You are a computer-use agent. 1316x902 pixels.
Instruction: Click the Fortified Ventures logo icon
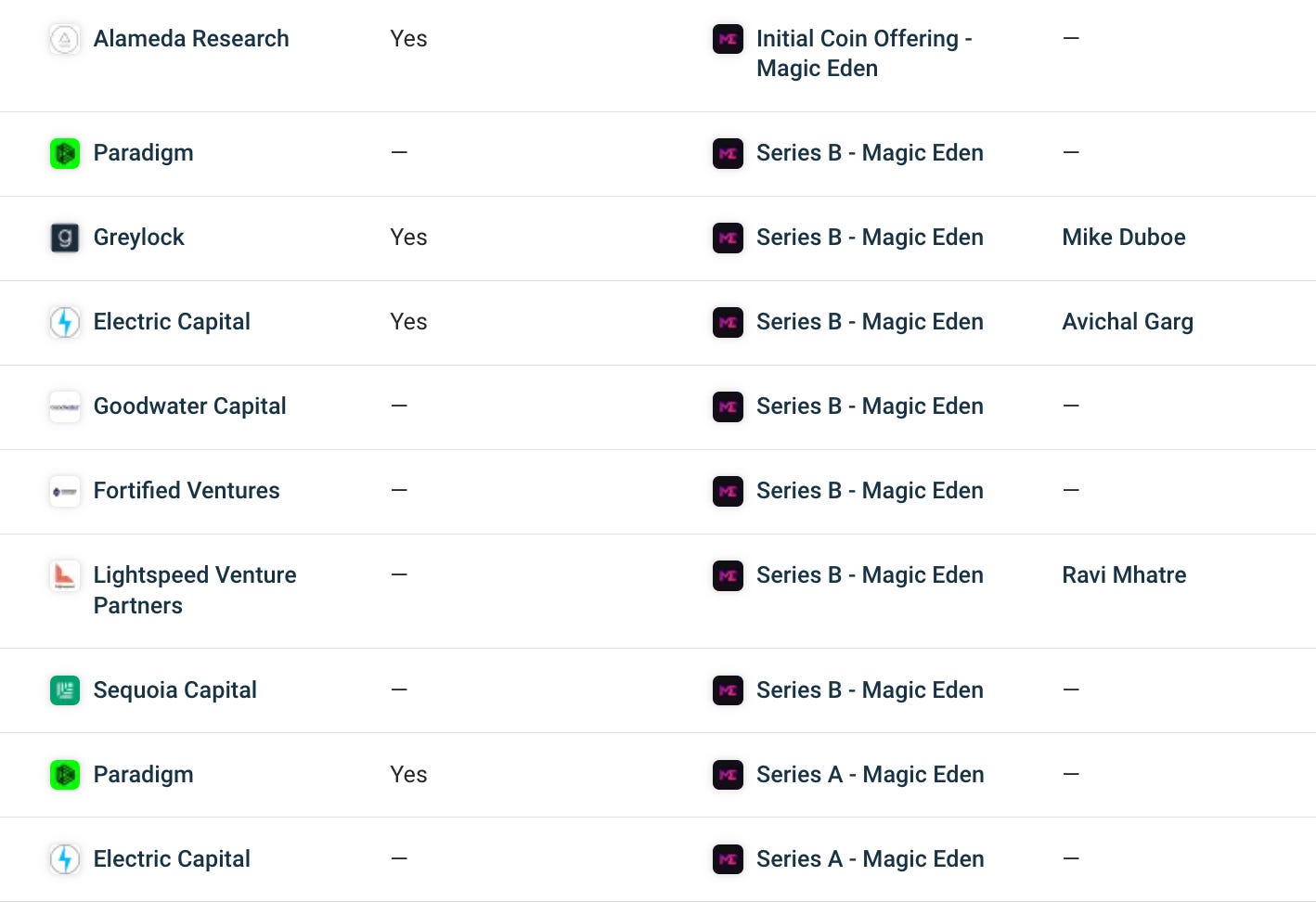pyautogui.click(x=64, y=491)
